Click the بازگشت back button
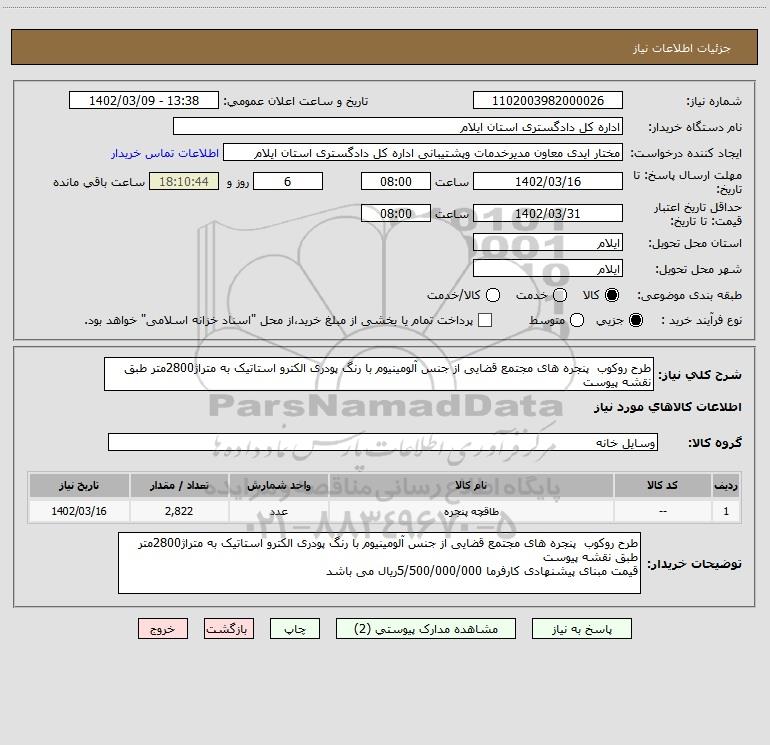The image size is (770, 745). point(229,629)
